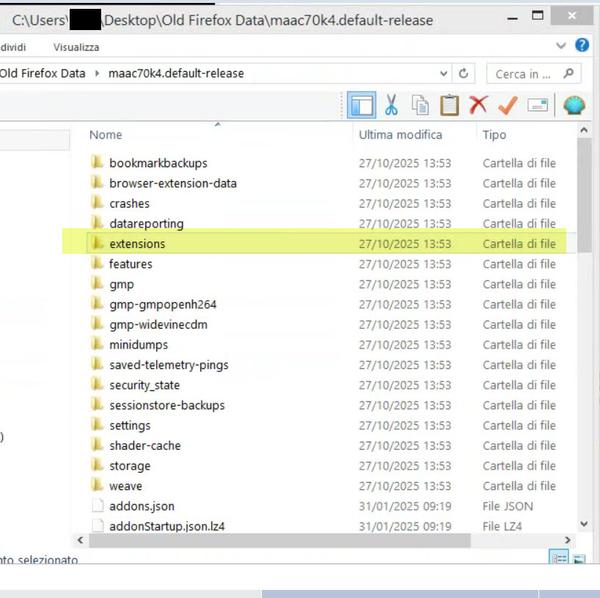This screenshot has height=598, width=600.
Task: Switch to large icons view in status bar
Action: tap(579, 559)
